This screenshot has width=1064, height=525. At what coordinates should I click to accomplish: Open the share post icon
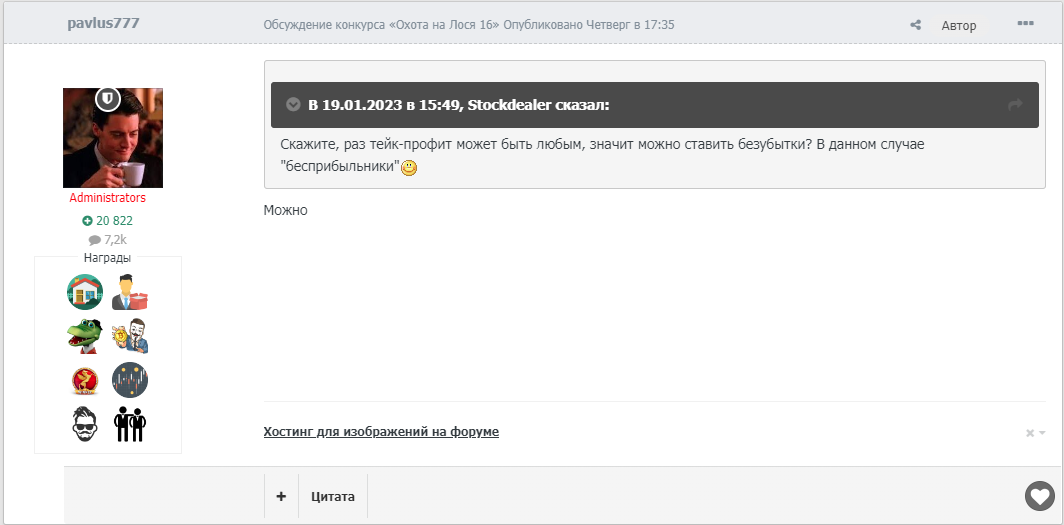[x=915, y=25]
